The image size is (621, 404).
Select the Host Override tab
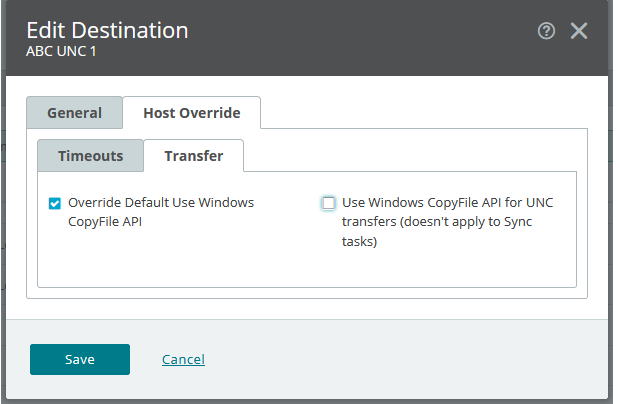(x=191, y=112)
